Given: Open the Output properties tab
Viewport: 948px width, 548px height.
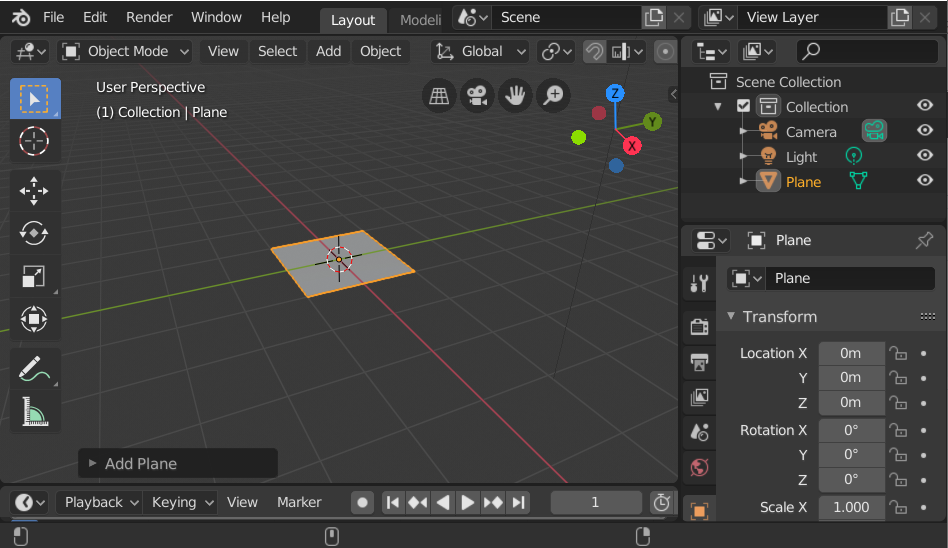Looking at the screenshot, I should (700, 362).
